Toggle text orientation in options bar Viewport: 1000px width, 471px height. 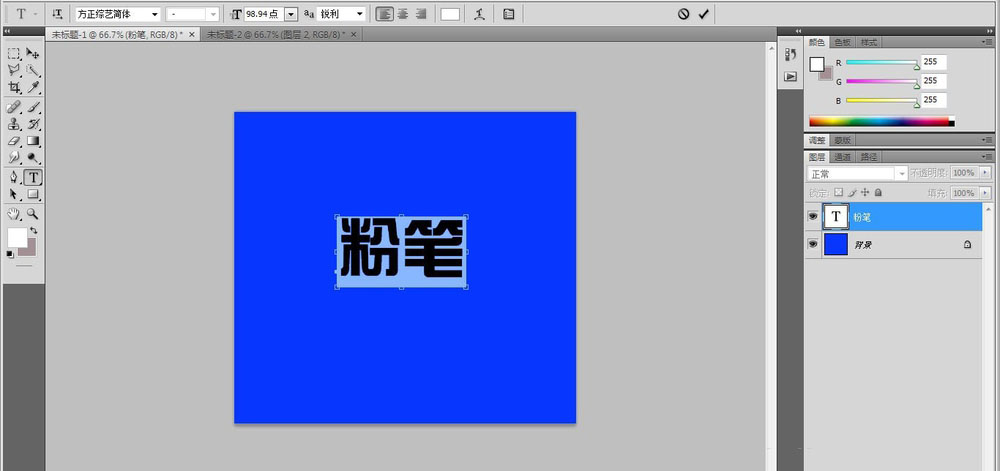click(57, 14)
